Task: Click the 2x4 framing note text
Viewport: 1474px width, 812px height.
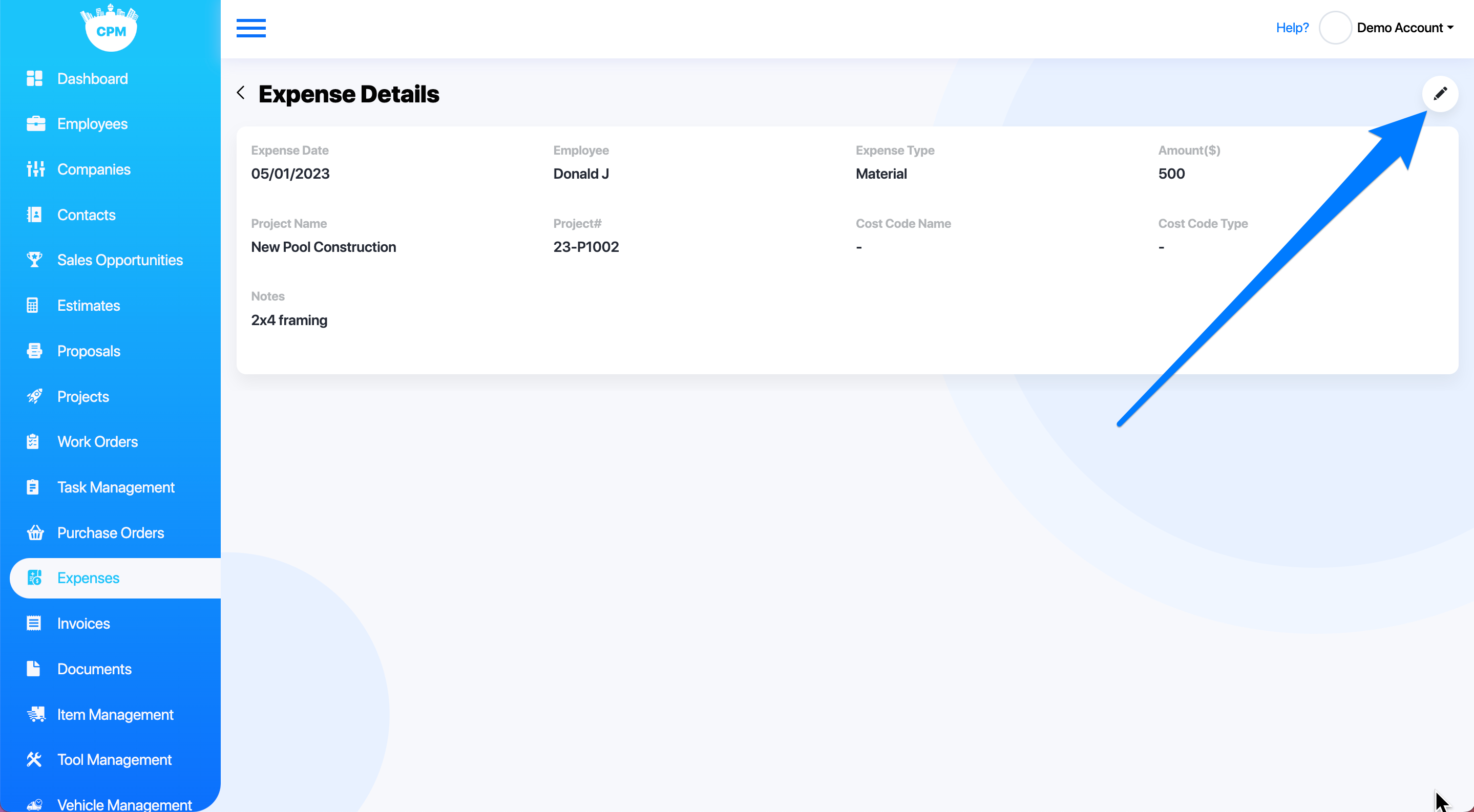Action: coord(289,320)
